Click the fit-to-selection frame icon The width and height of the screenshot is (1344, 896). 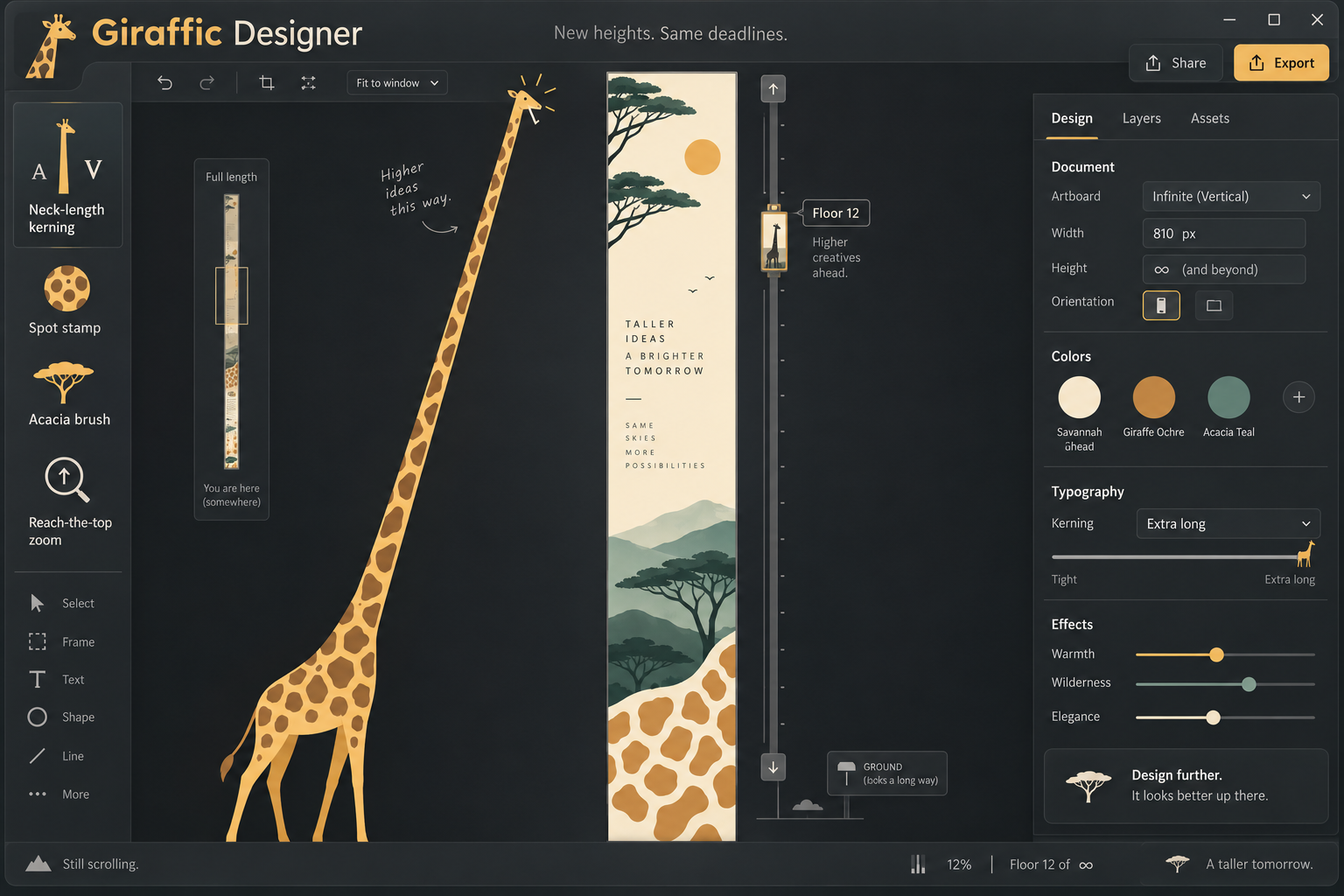[x=309, y=82]
